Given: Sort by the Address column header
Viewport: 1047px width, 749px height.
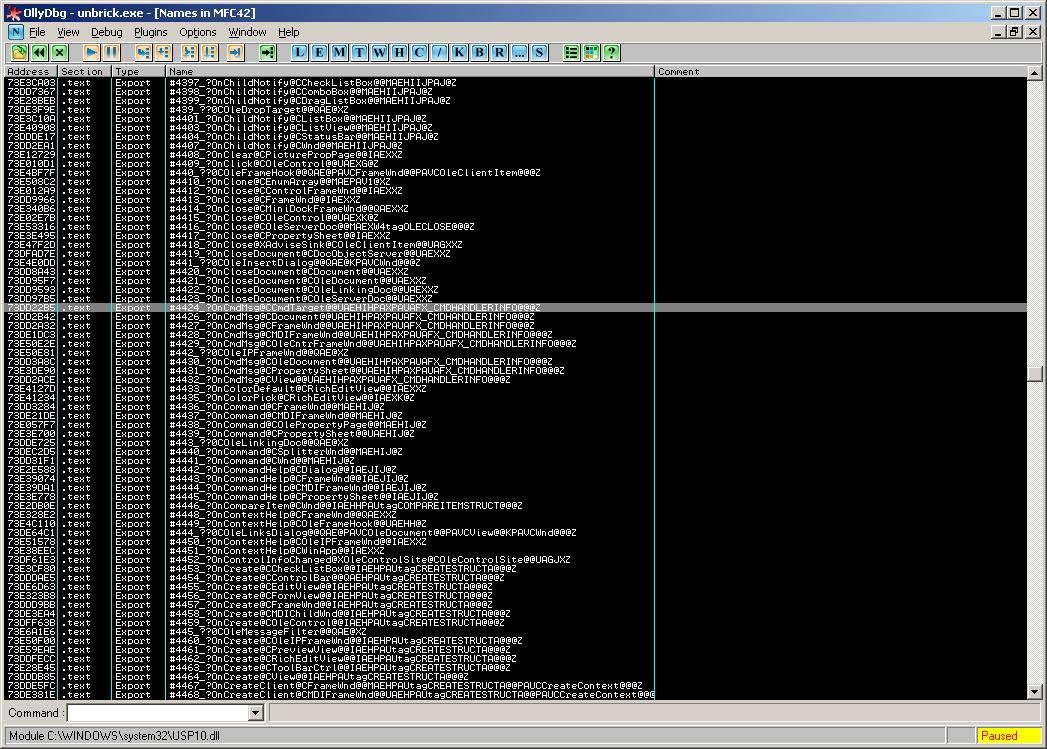Looking at the screenshot, I should click(31, 71).
